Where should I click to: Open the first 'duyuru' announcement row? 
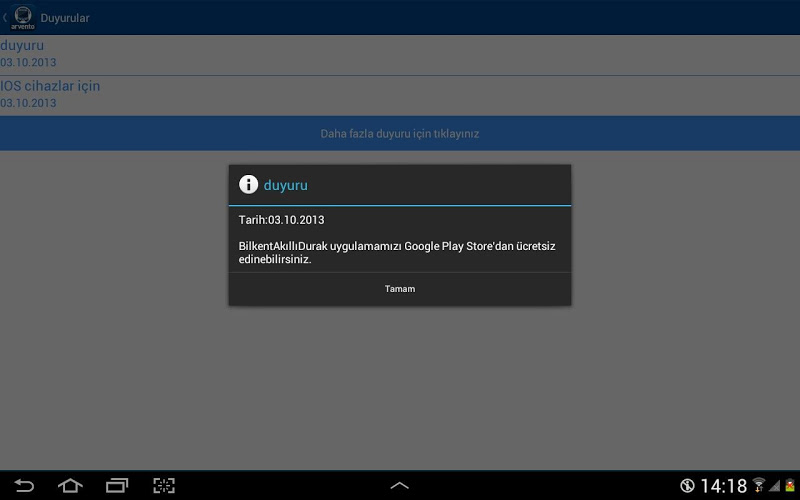click(x=400, y=55)
